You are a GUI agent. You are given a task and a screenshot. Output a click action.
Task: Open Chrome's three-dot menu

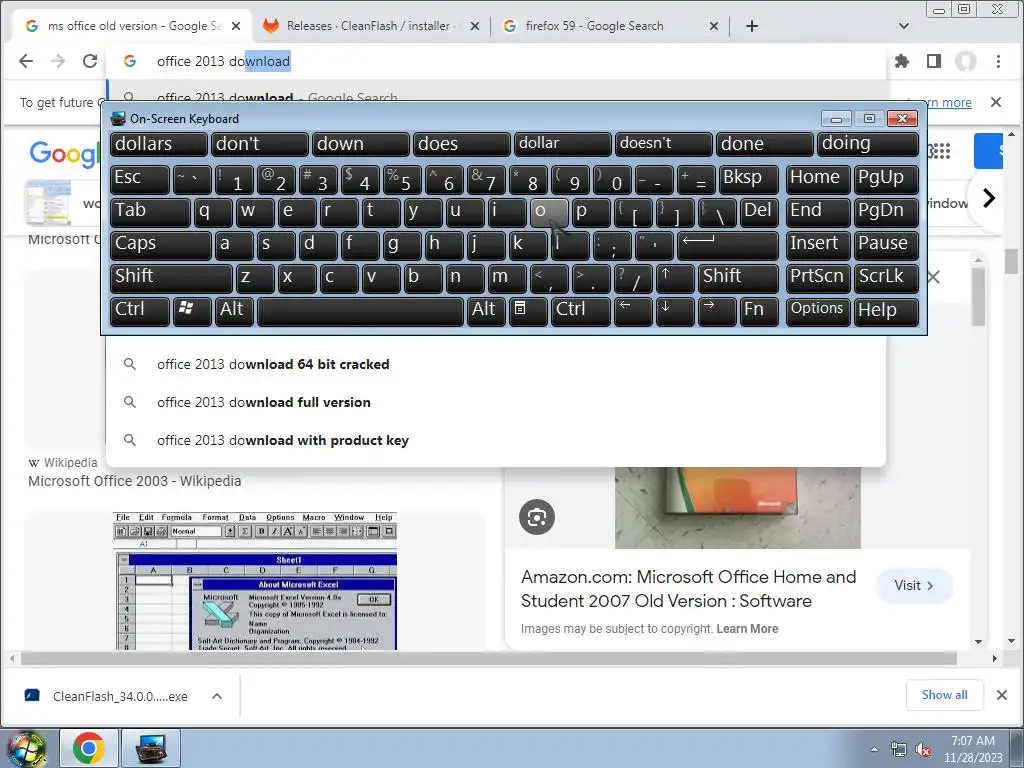pos(998,61)
